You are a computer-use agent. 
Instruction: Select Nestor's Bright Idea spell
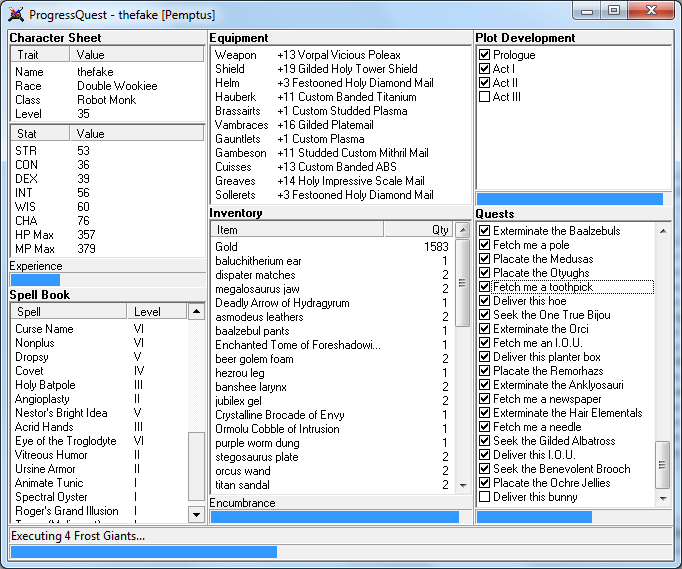coord(100,413)
